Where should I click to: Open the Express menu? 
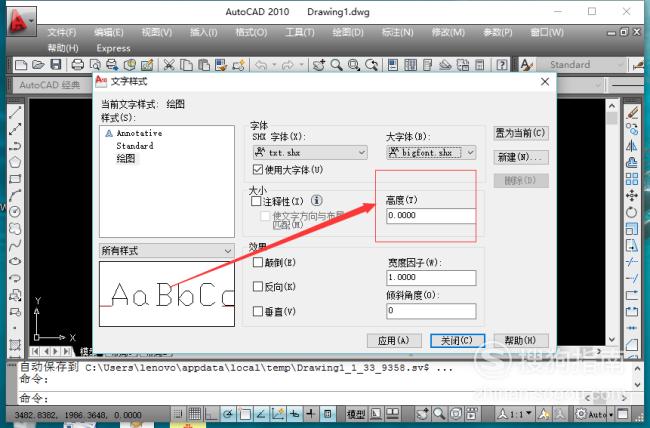(114, 48)
